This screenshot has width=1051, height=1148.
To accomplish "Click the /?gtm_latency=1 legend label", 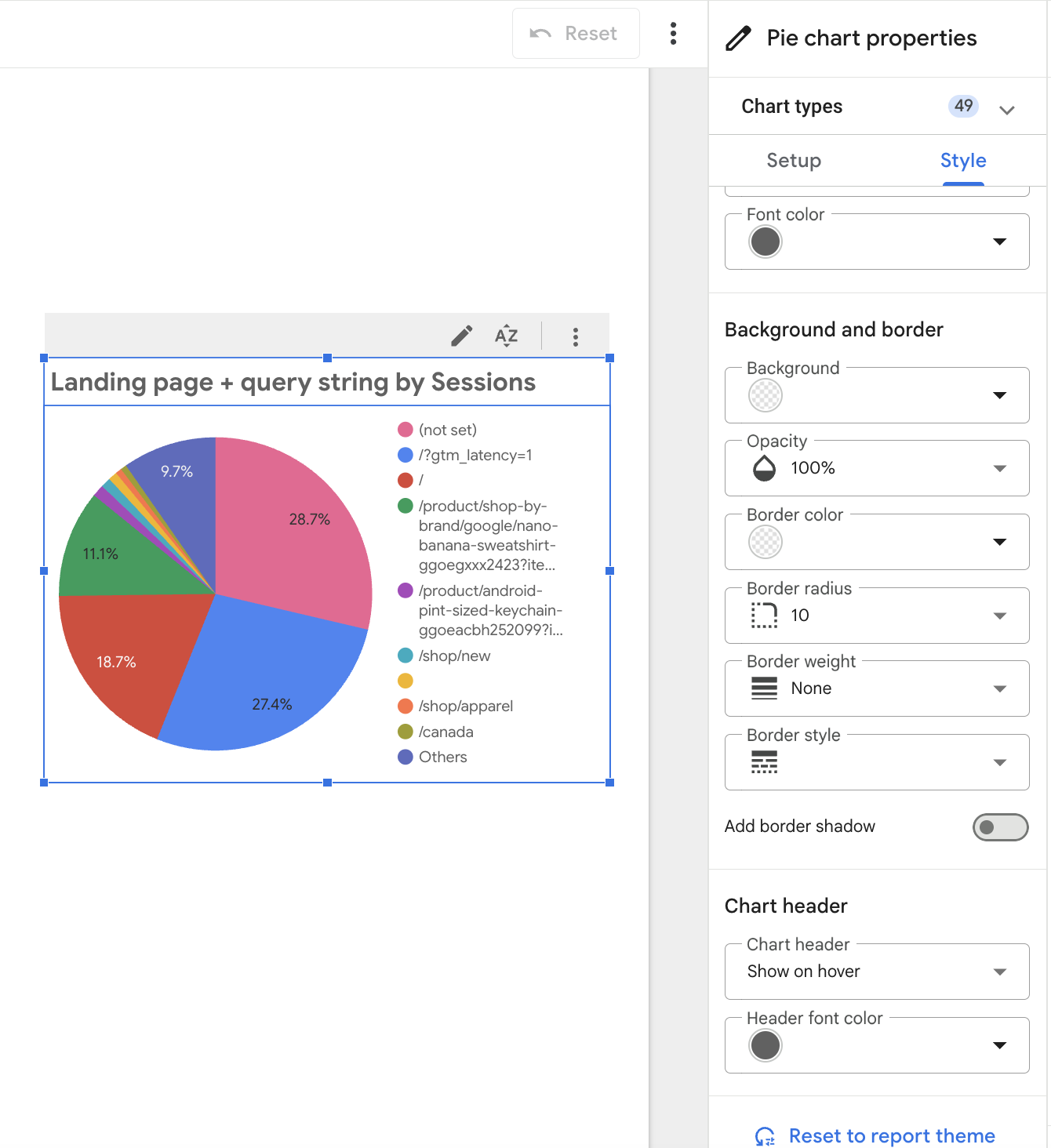I will point(475,455).
